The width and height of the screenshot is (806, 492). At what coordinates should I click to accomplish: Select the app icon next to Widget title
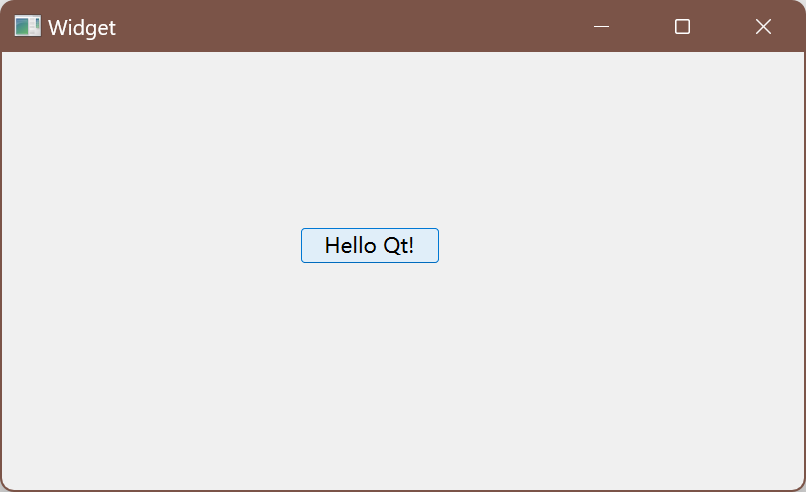28,26
